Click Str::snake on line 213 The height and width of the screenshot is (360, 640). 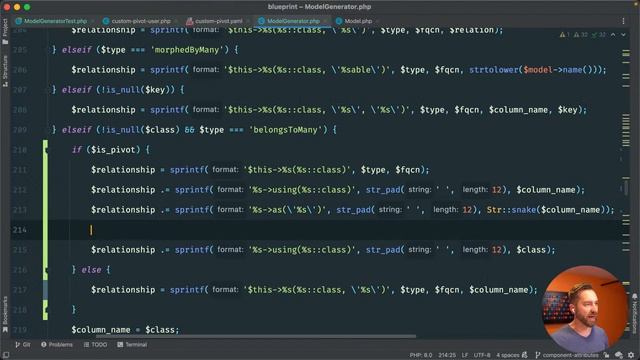511,210
